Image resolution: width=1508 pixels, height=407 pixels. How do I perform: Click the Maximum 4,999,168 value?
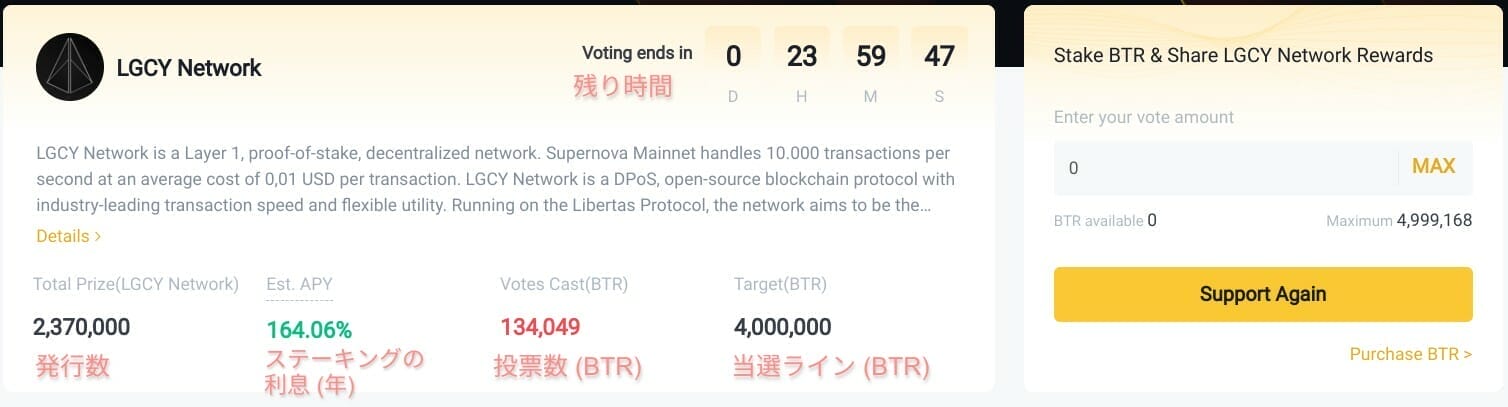click(1434, 220)
